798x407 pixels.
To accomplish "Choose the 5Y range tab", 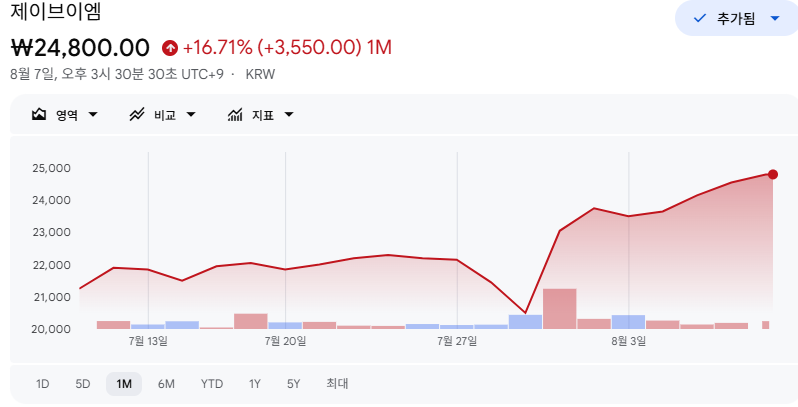I will point(294,384).
